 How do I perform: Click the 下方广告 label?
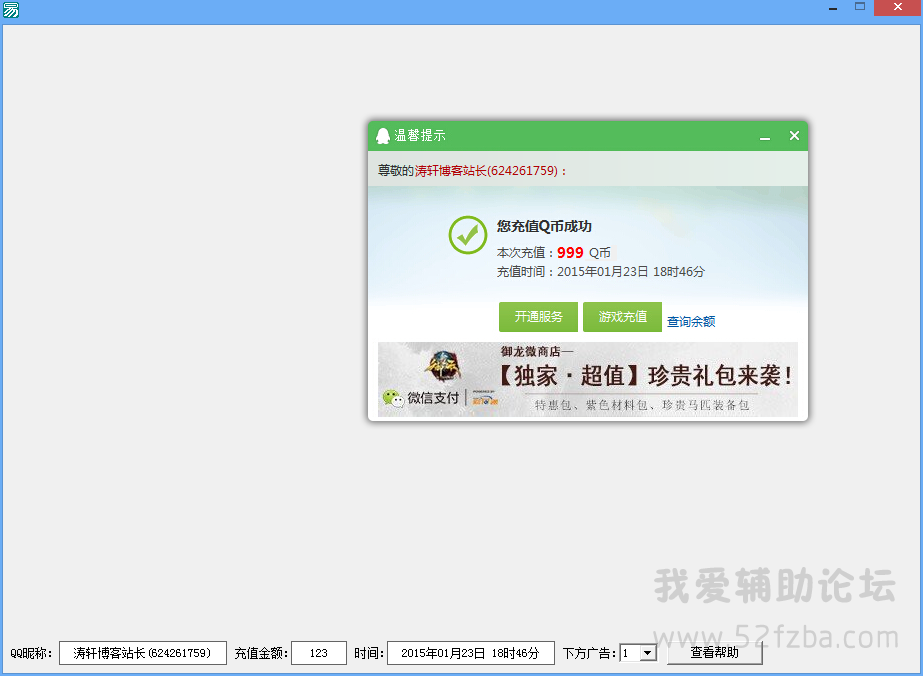tap(589, 653)
